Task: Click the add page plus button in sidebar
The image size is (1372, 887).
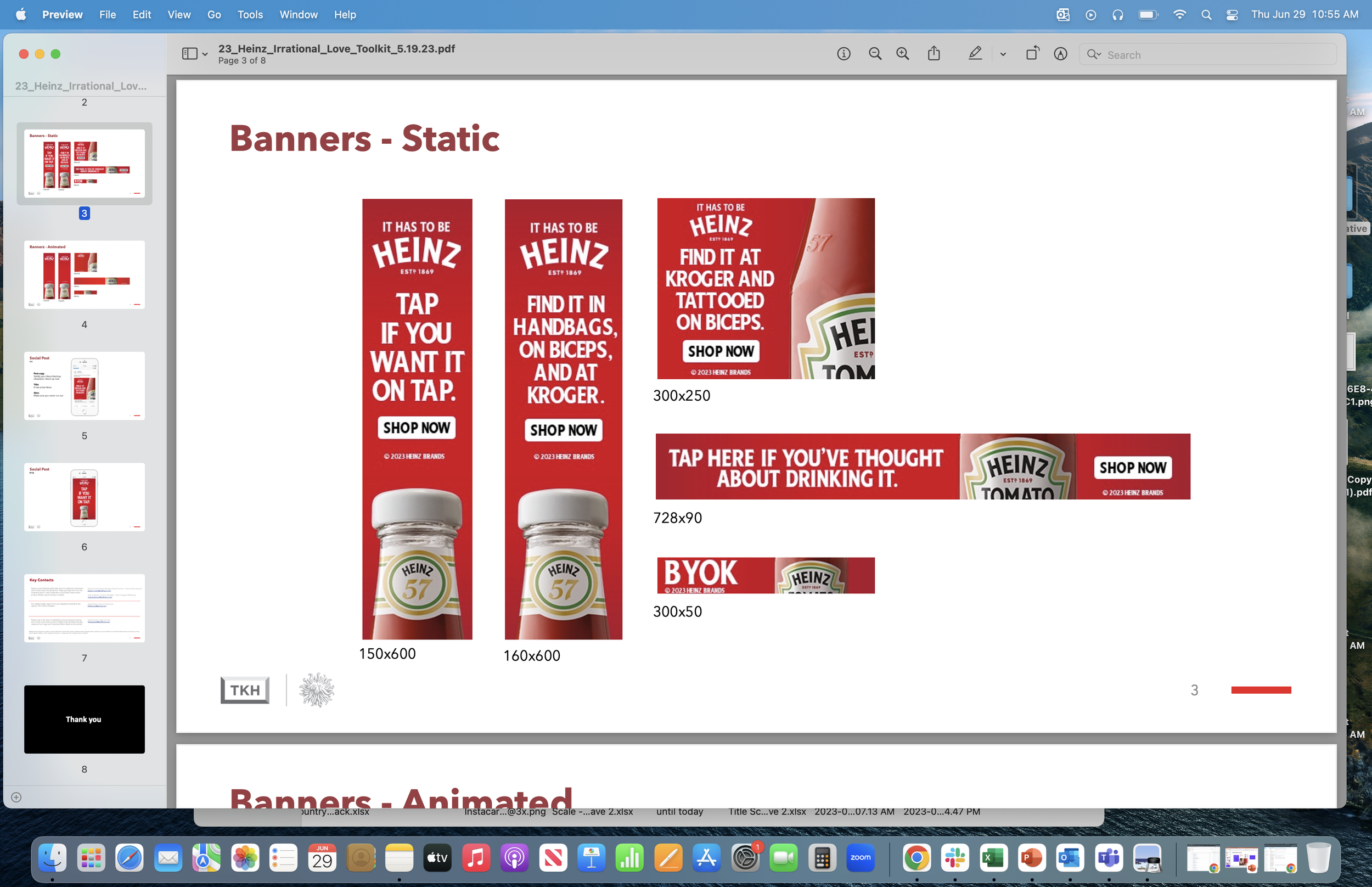Action: (16, 798)
